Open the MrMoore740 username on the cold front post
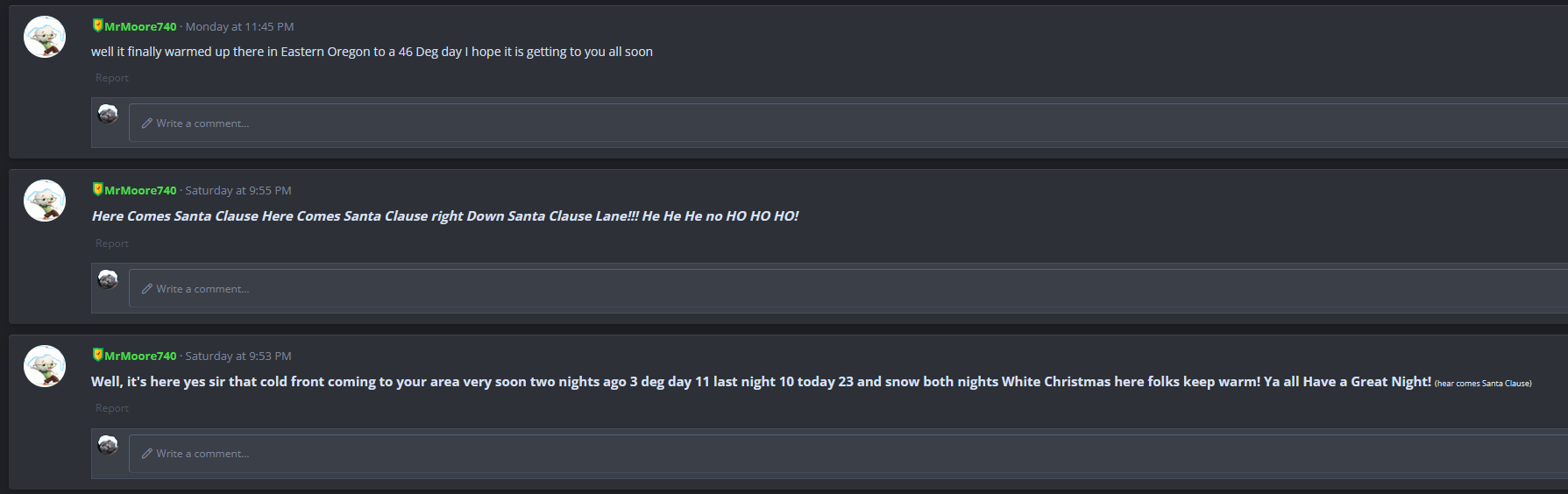 (x=140, y=356)
